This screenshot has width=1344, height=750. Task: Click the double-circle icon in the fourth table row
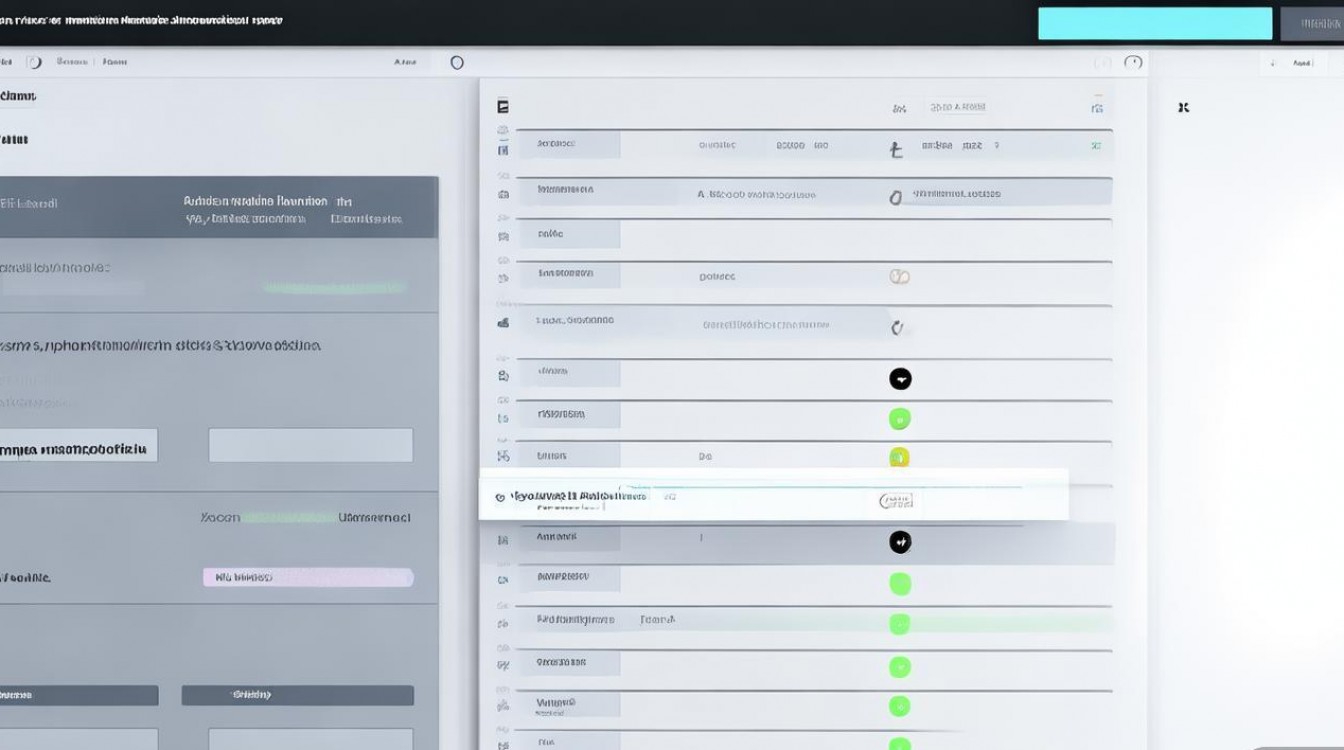[x=899, y=277]
